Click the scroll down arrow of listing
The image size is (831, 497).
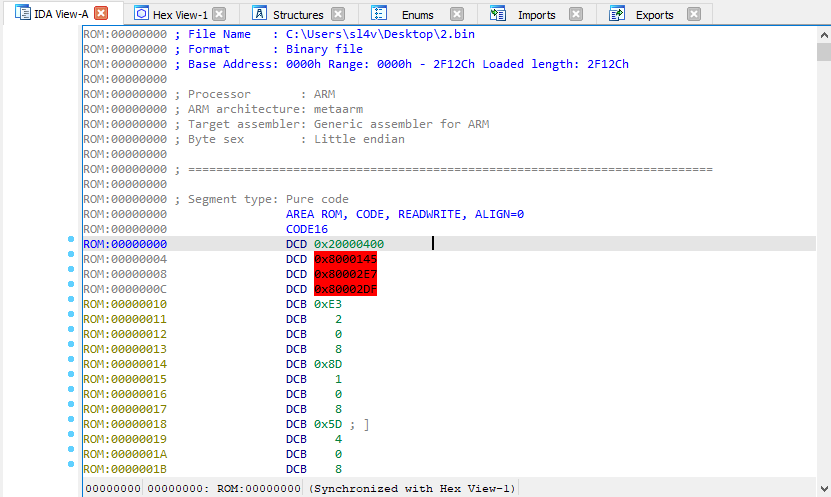(x=824, y=489)
